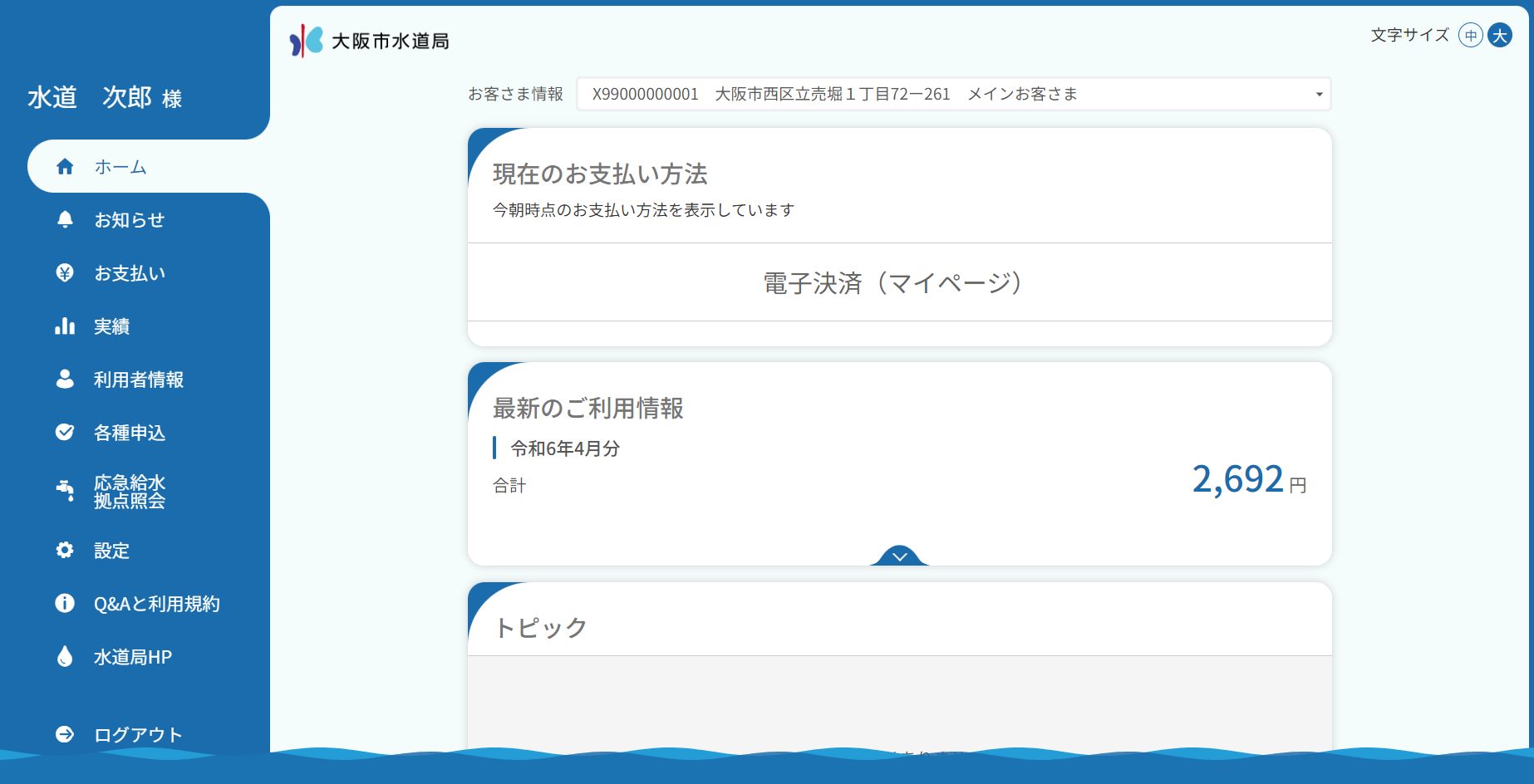
Task: Open the 各種申込 menu item
Action: click(130, 433)
